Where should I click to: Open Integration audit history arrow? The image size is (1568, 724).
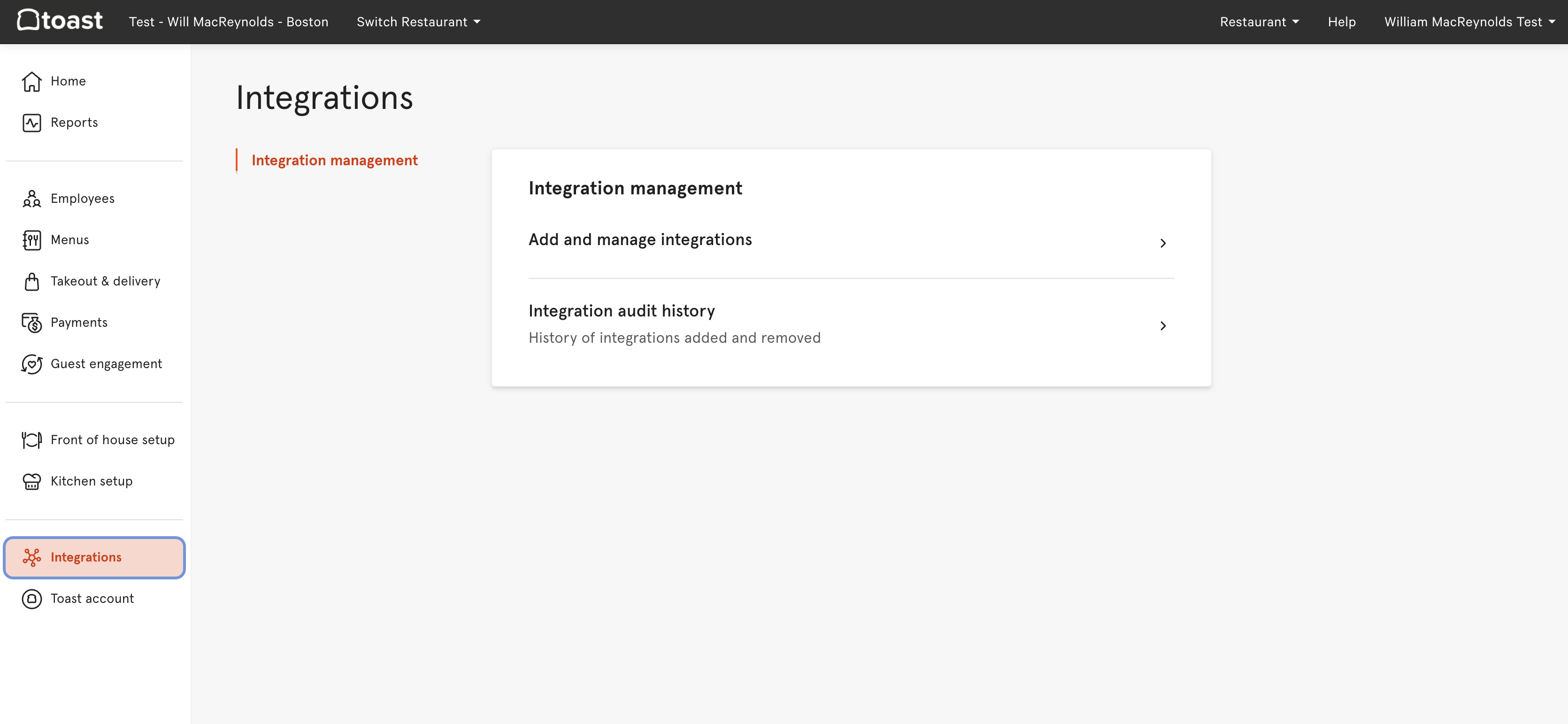coord(1162,326)
